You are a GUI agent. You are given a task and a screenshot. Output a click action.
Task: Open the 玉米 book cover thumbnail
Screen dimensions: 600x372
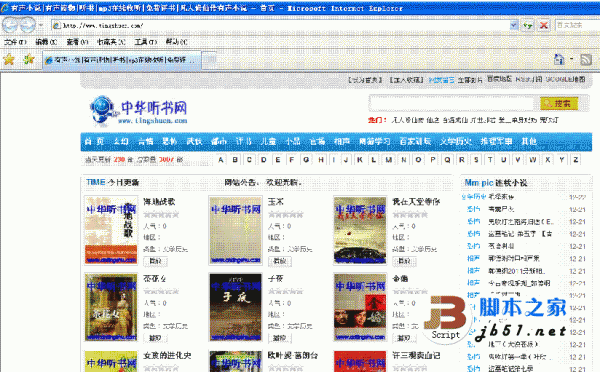[x=235, y=230]
